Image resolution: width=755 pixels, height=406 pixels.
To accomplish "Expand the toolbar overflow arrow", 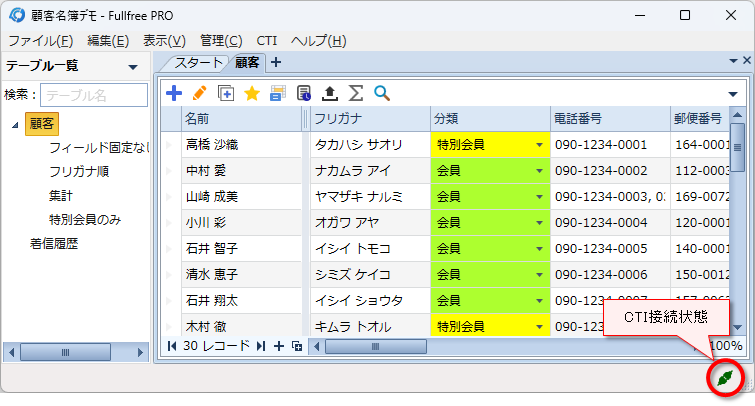I will pos(733,94).
